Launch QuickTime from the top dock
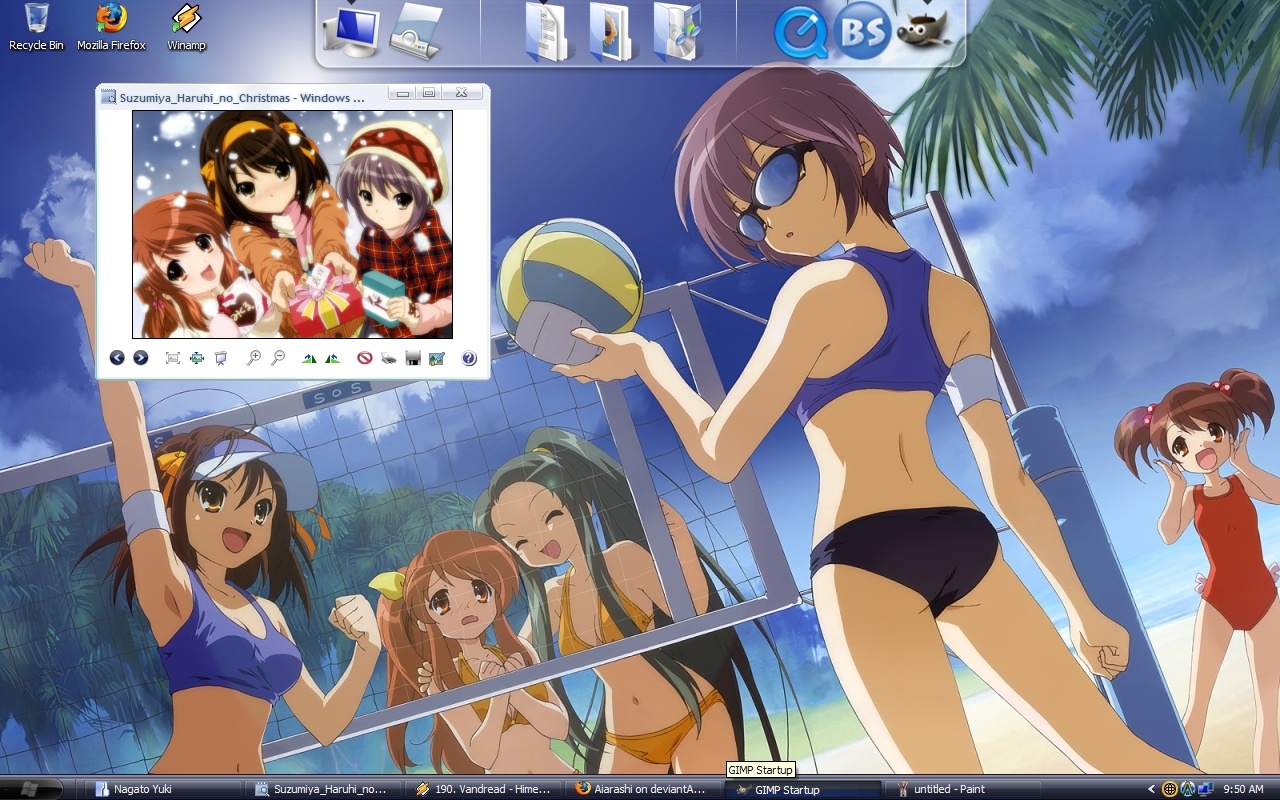The height and width of the screenshot is (800, 1280). [801, 32]
